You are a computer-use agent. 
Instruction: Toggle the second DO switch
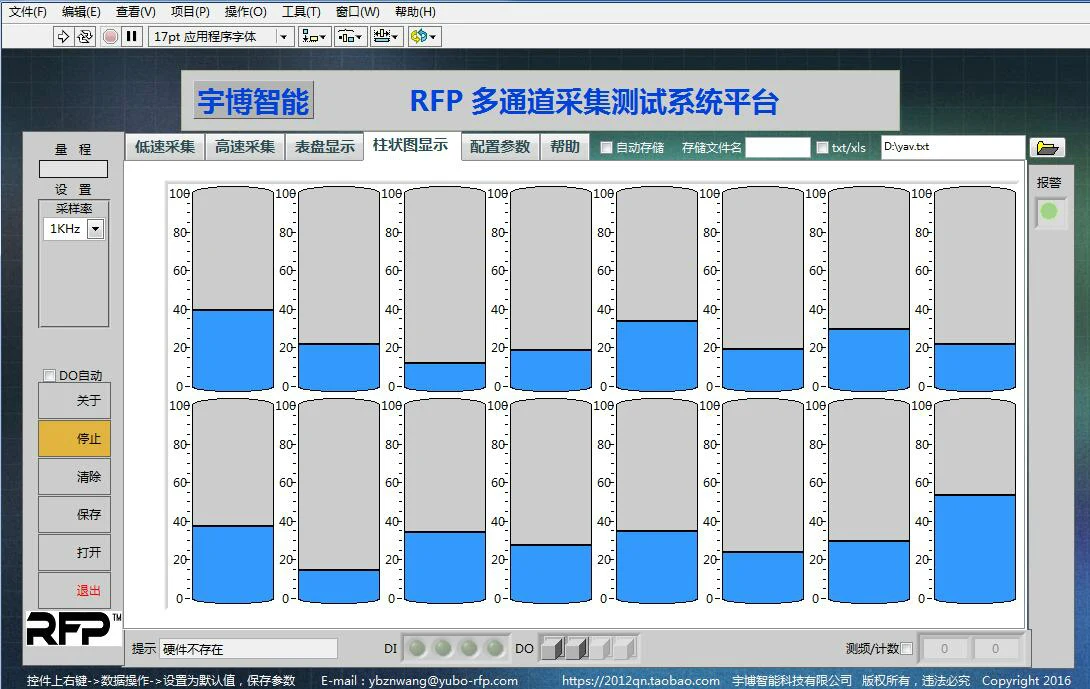click(576, 648)
